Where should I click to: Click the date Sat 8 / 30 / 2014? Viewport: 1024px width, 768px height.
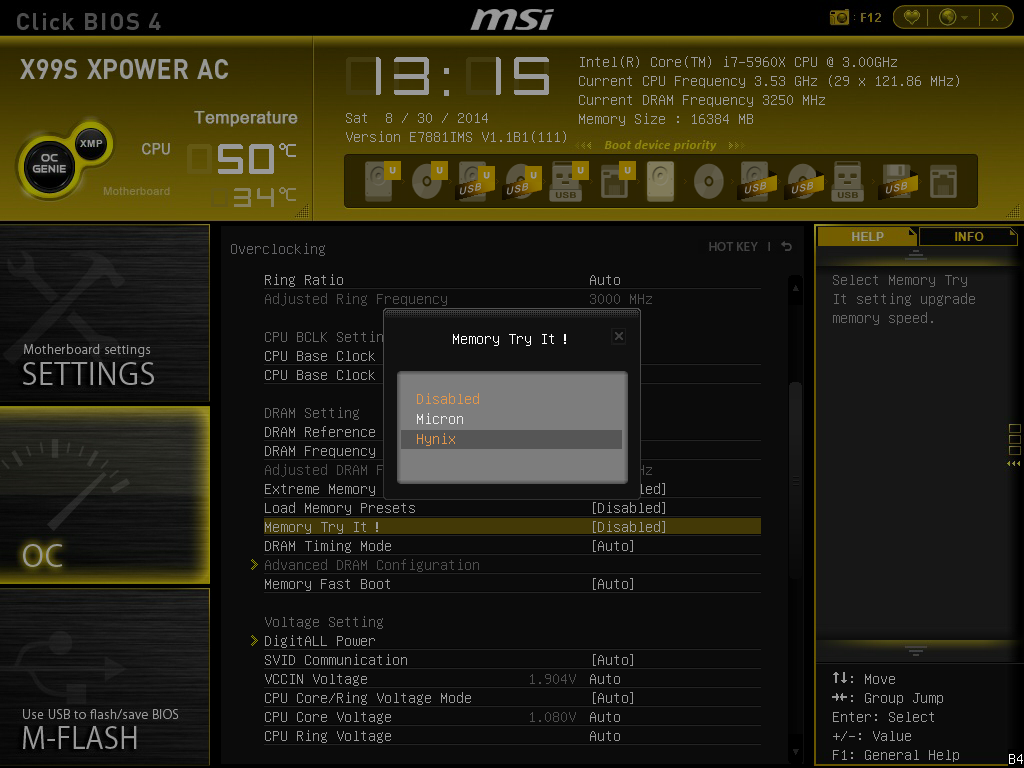tap(417, 118)
